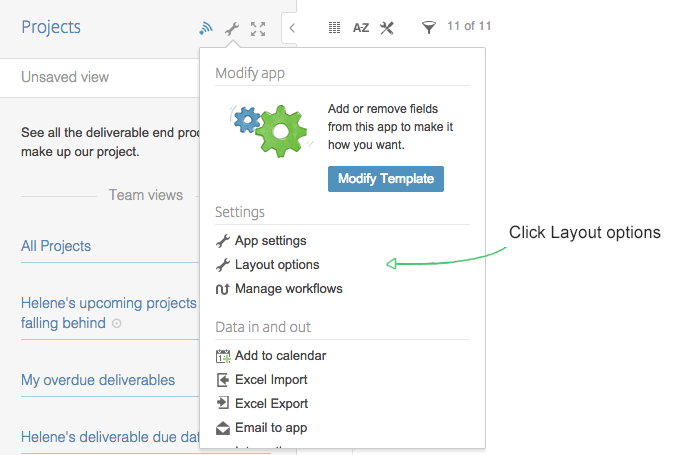Screen dimensions: 685x455
Task: Click the Settings section heading
Action: (x=240, y=212)
